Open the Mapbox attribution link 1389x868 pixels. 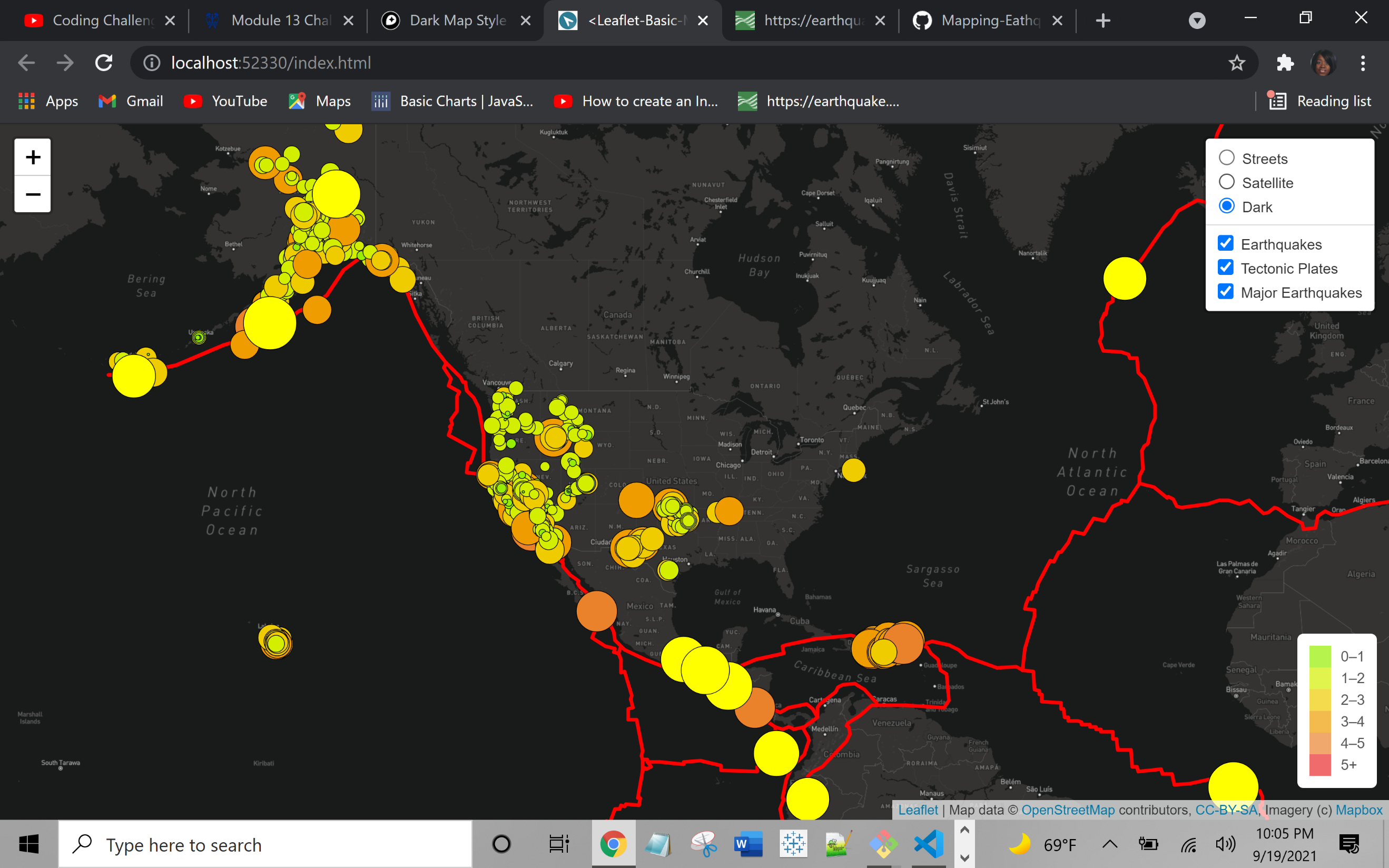tap(1359, 810)
